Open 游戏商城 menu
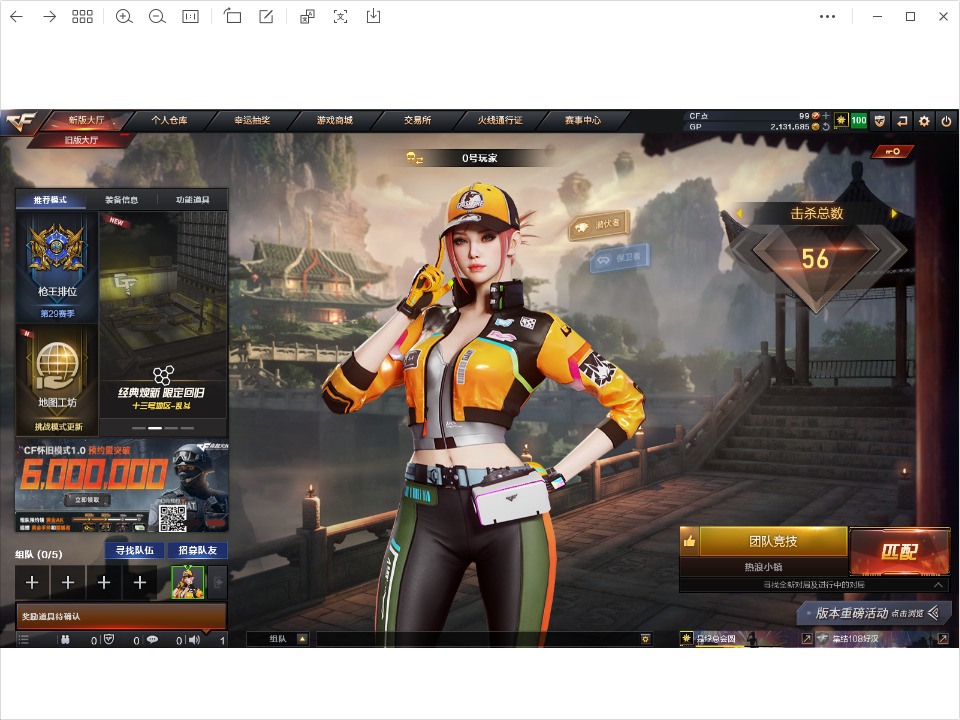960x720 pixels. tap(335, 120)
